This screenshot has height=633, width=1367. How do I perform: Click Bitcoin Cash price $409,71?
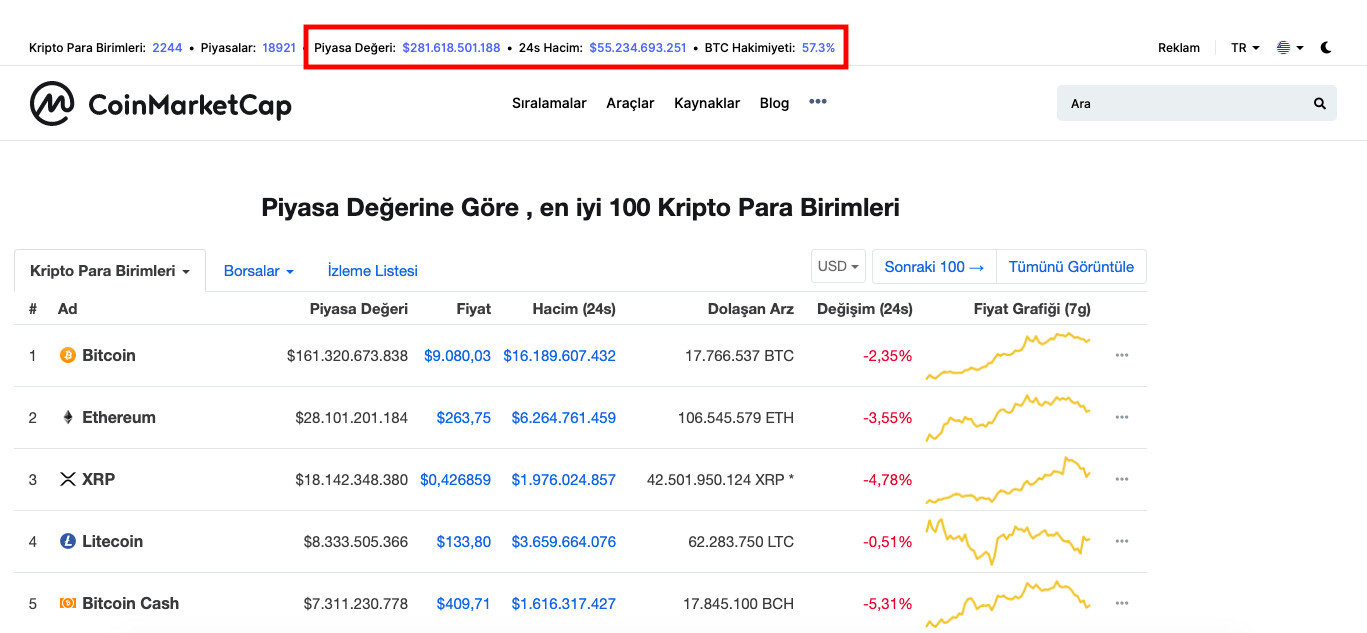(464, 603)
